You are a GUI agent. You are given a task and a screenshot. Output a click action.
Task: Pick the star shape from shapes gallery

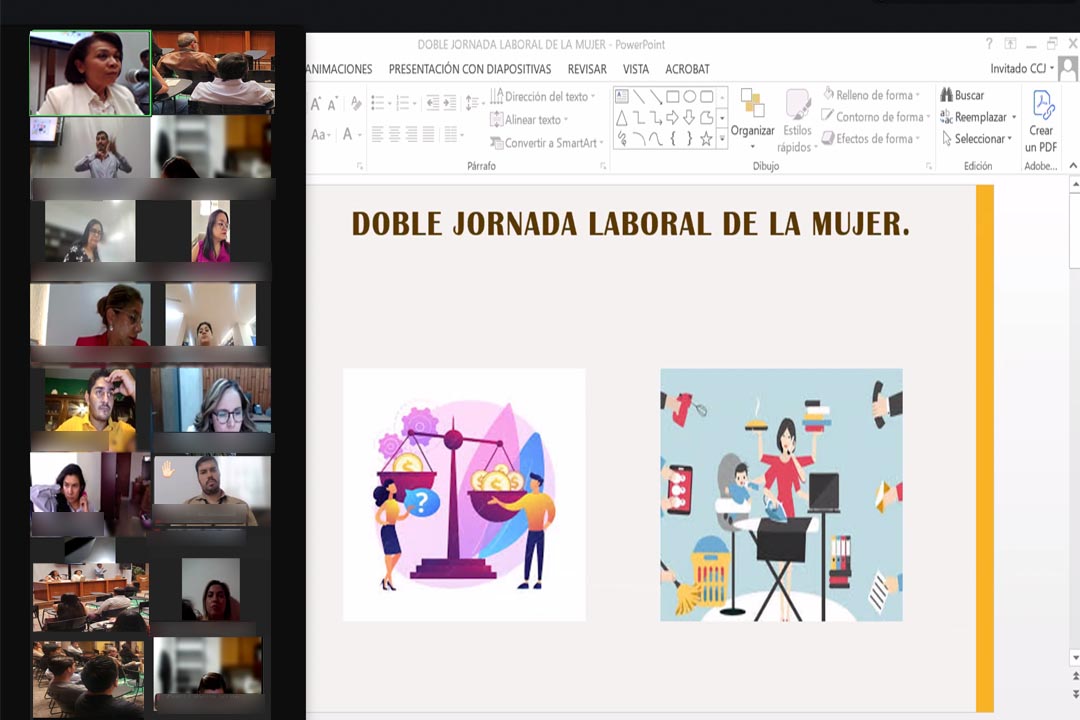706,139
